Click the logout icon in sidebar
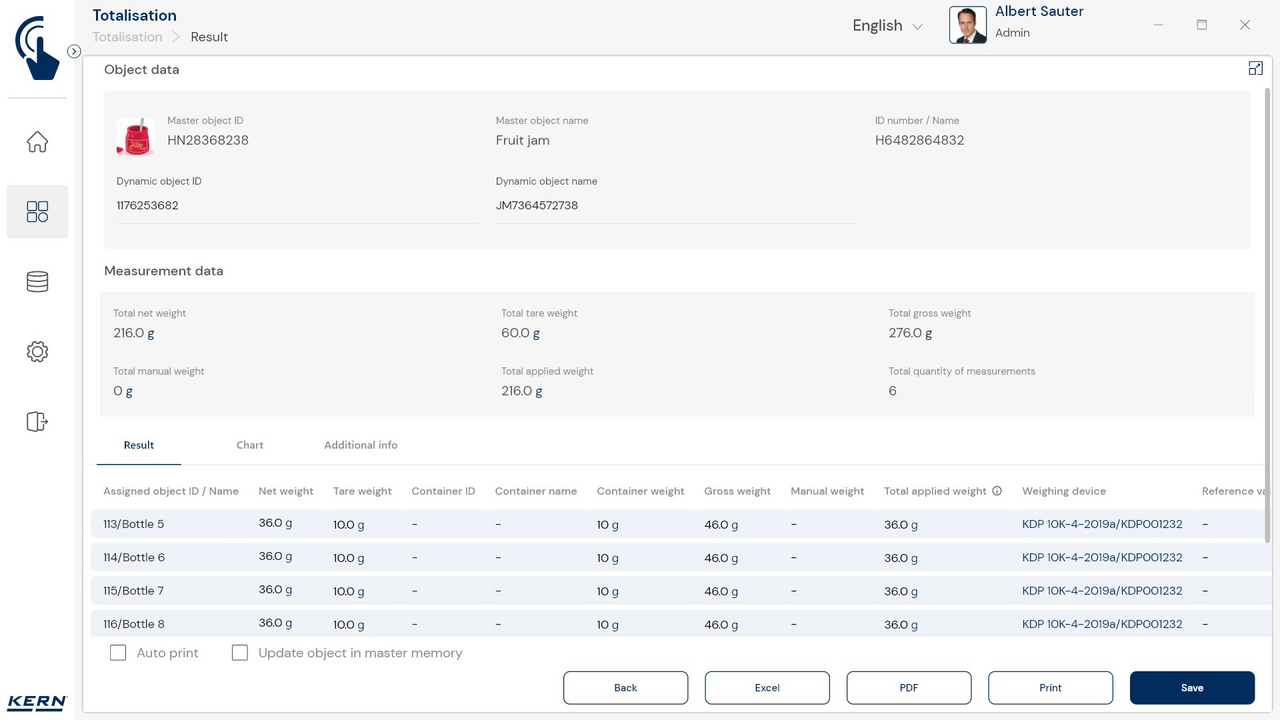Screen dimensions: 1280x720 click(x=37, y=422)
